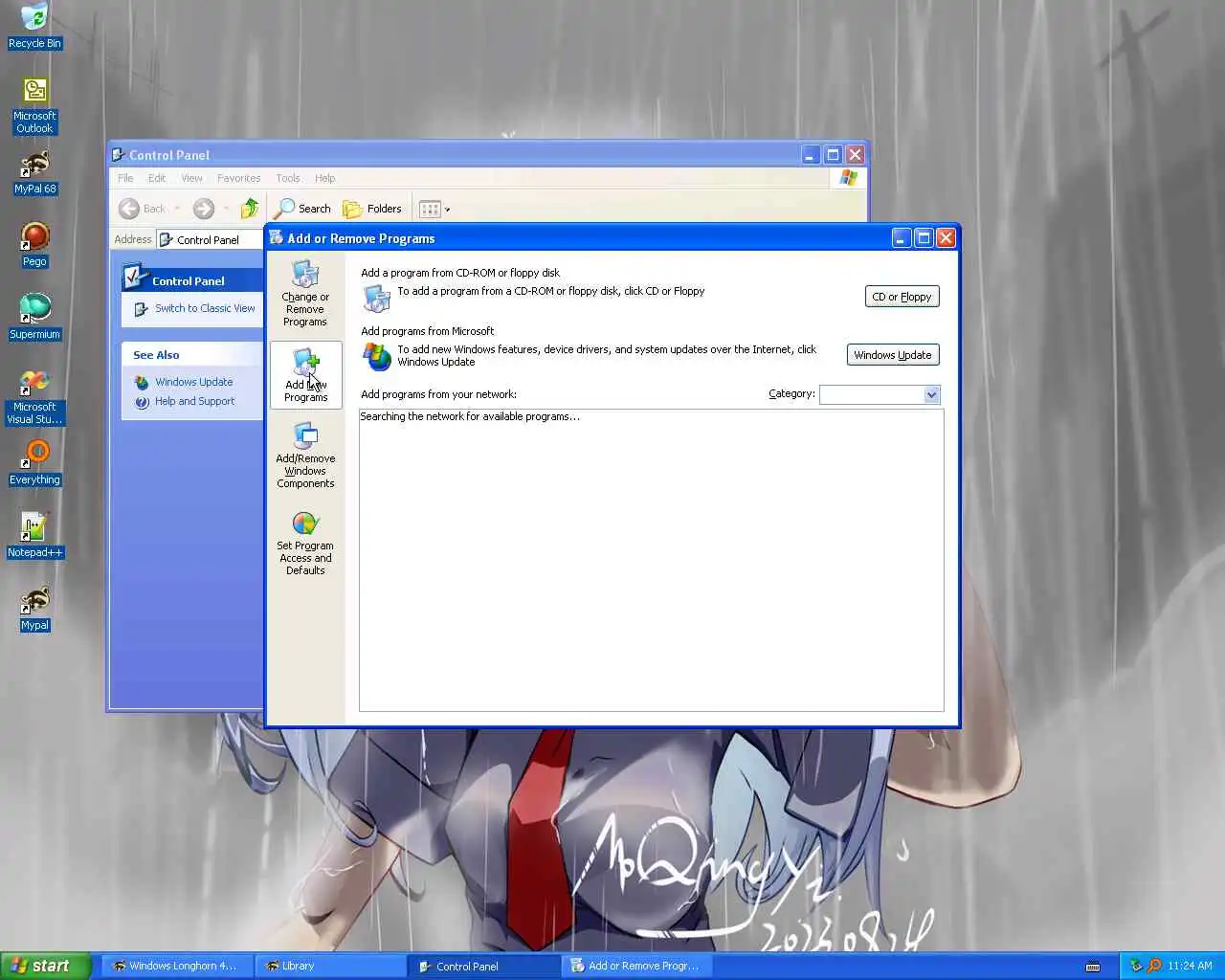Click Add or Remove Programs taskbar item

(636, 966)
